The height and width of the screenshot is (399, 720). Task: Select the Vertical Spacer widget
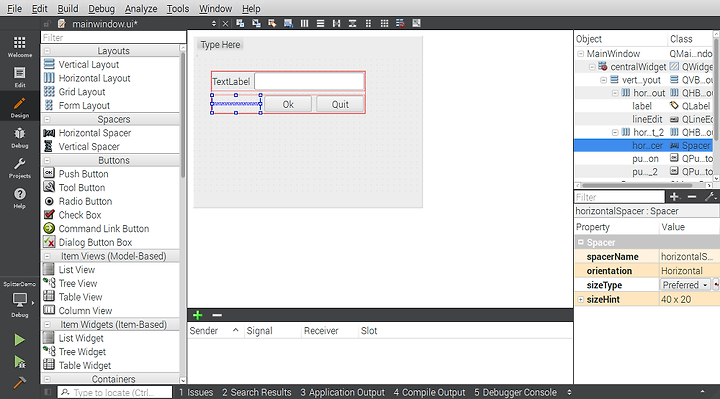click(x=89, y=146)
